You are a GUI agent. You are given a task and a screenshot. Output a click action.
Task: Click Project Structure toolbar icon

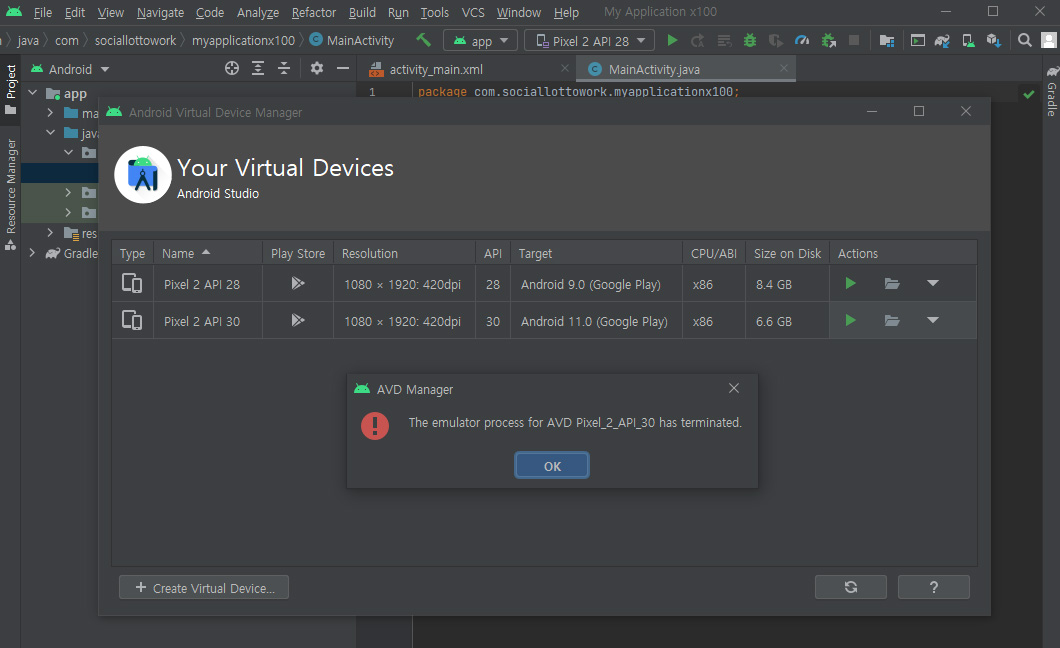coord(887,41)
